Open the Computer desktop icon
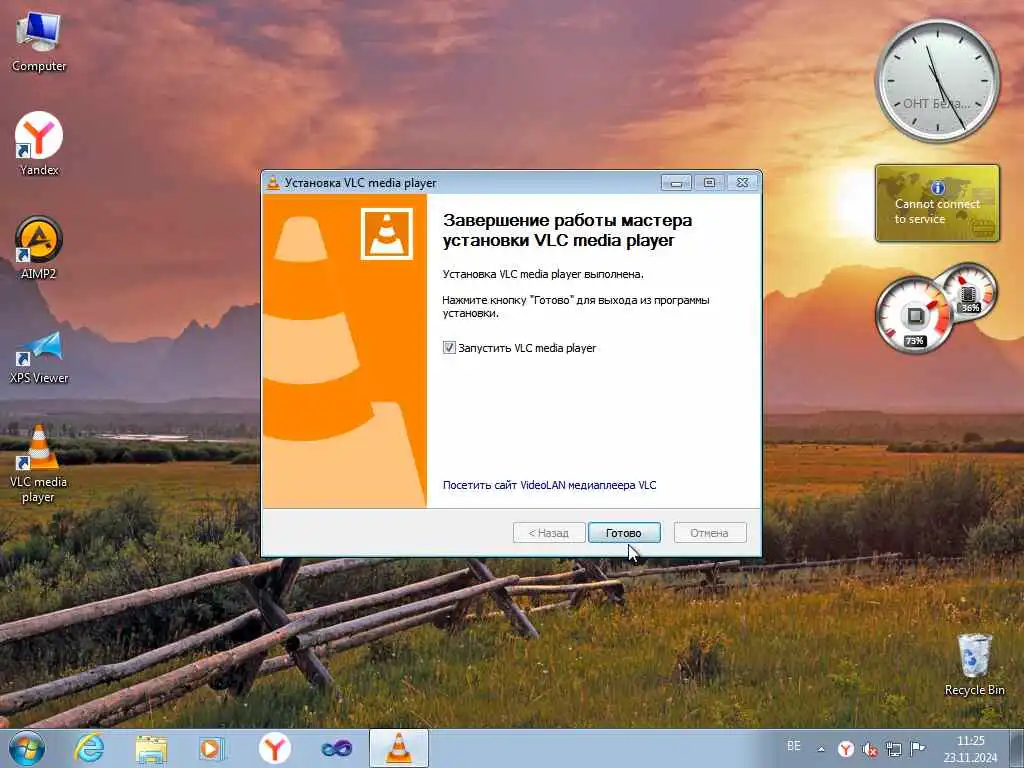 click(x=38, y=41)
